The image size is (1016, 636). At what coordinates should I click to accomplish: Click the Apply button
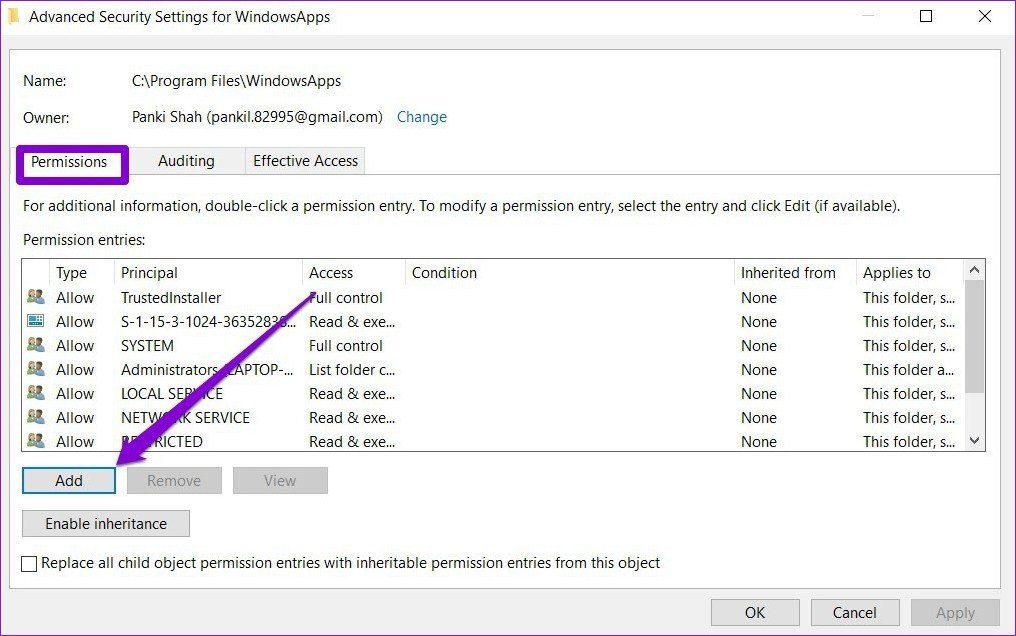click(955, 613)
